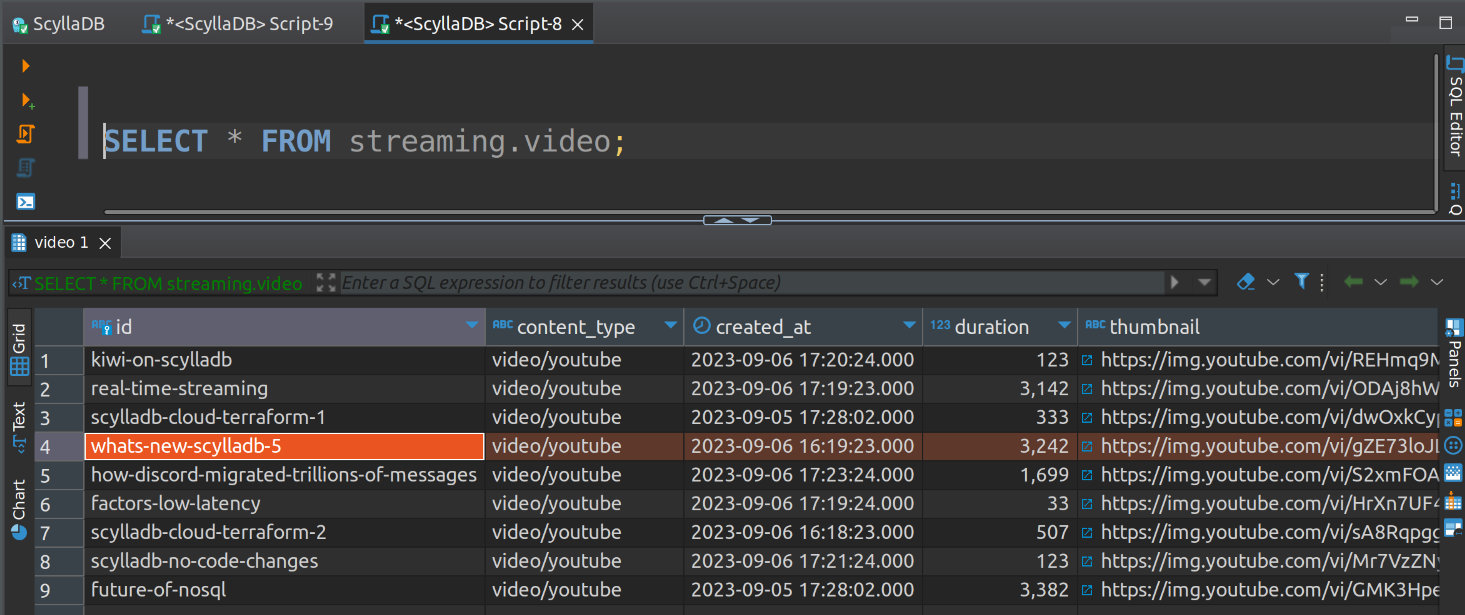Click the round metadata panel icon
The width and height of the screenshot is (1465, 615).
[x=1454, y=445]
